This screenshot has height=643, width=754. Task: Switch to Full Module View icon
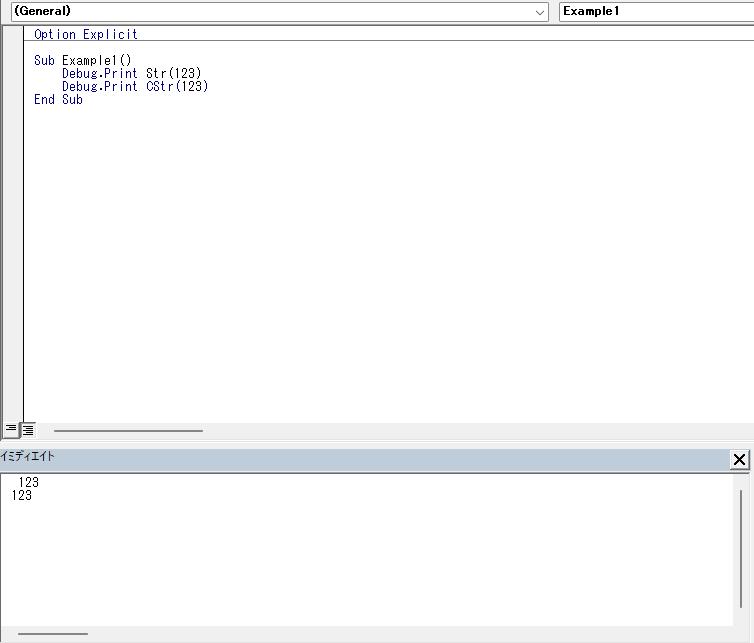click(28, 429)
